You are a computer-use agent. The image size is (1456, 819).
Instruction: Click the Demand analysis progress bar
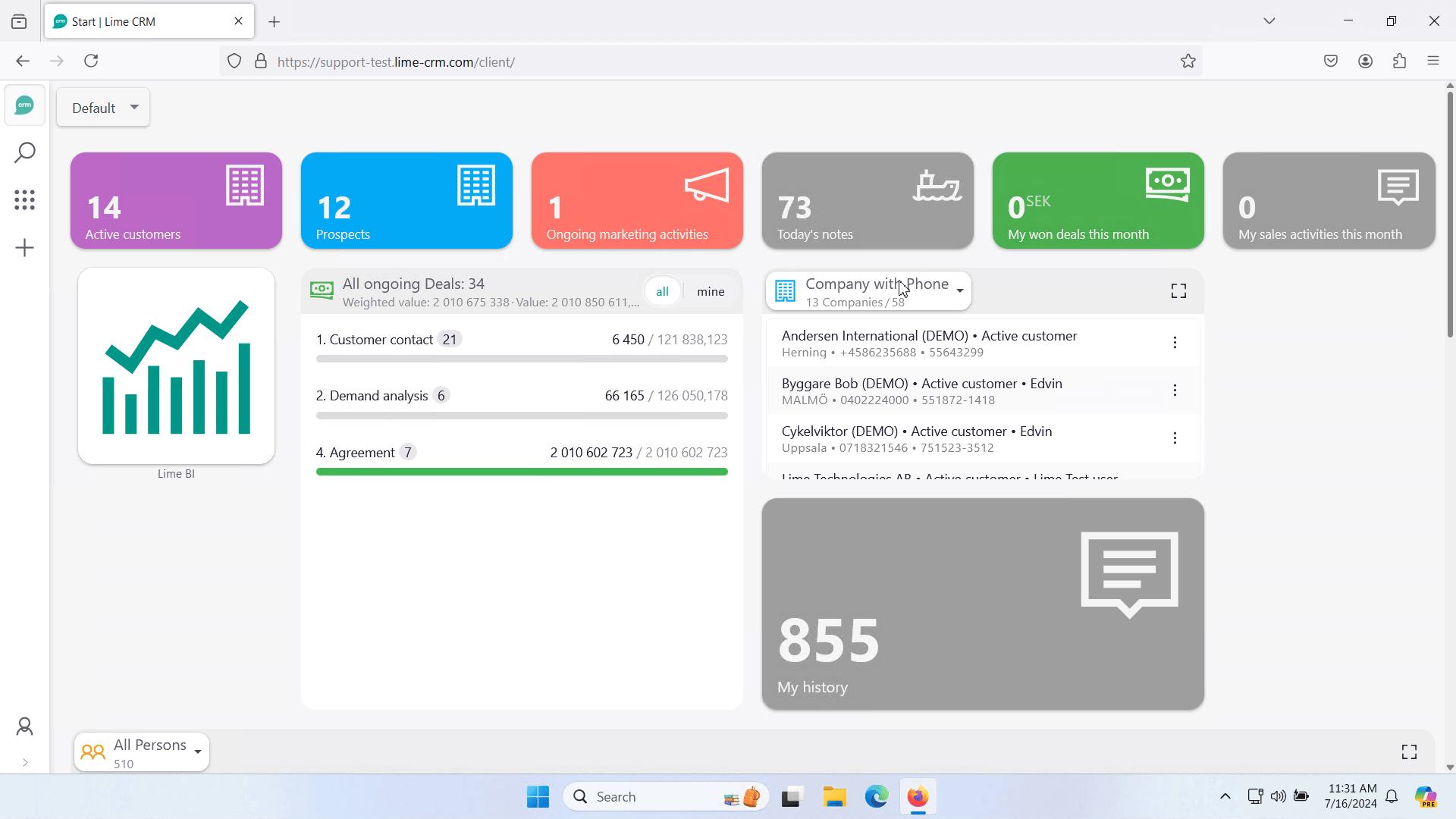tap(522, 416)
